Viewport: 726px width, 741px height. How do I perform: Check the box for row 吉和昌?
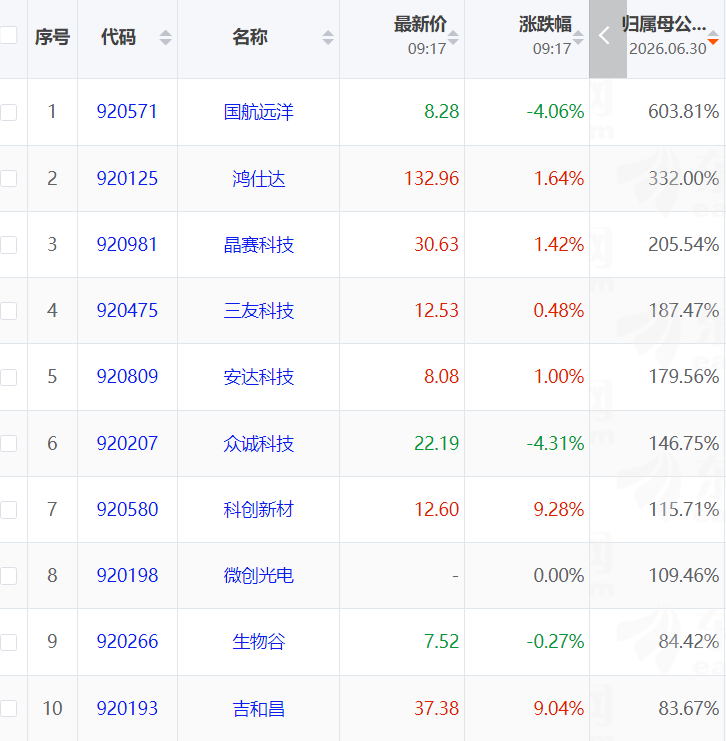[x=8, y=708]
